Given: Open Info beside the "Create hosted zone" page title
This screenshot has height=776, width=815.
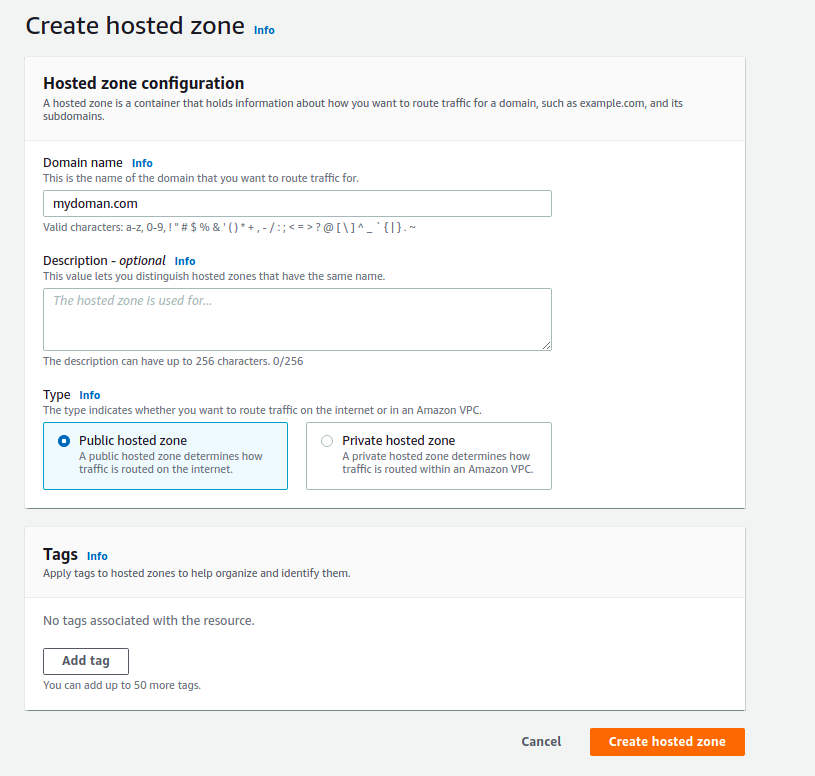Looking at the screenshot, I should pyautogui.click(x=264, y=30).
